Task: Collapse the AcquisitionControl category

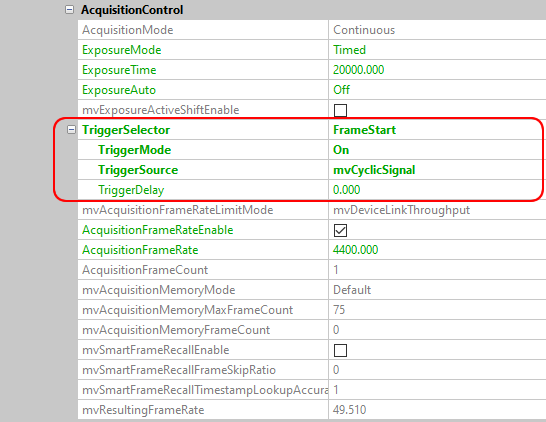Action: click(x=70, y=9)
